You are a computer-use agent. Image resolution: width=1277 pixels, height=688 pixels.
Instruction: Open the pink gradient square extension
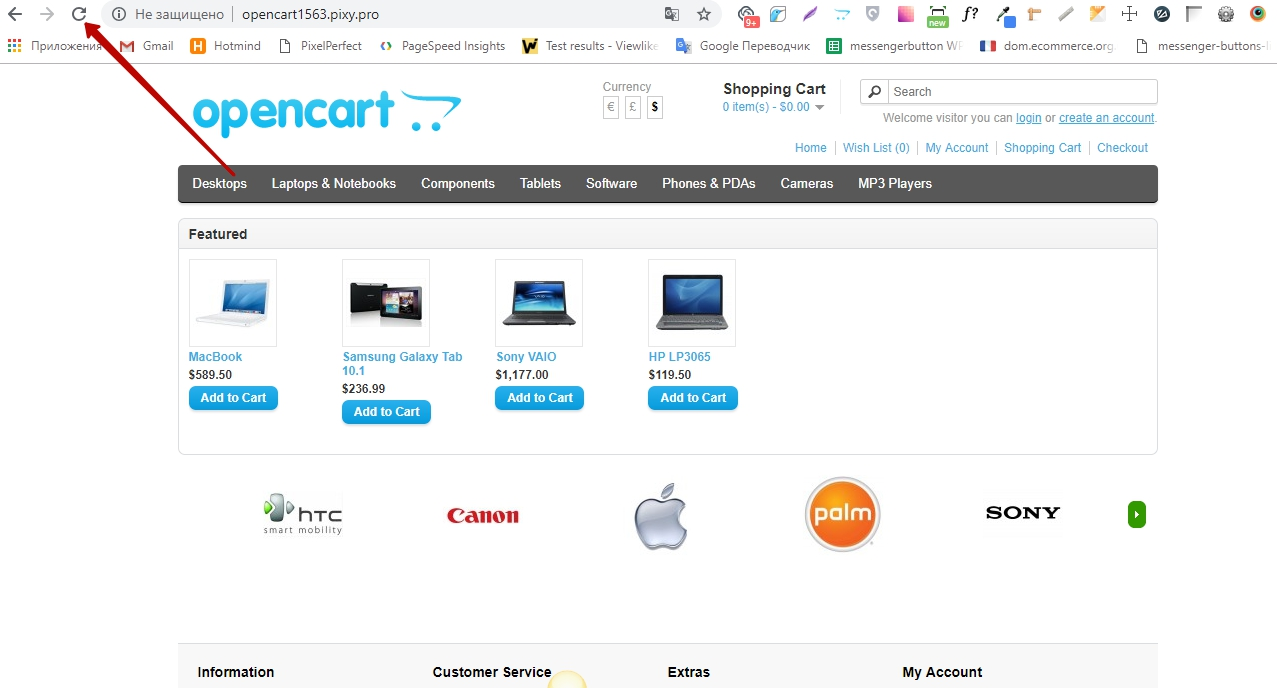pos(905,14)
